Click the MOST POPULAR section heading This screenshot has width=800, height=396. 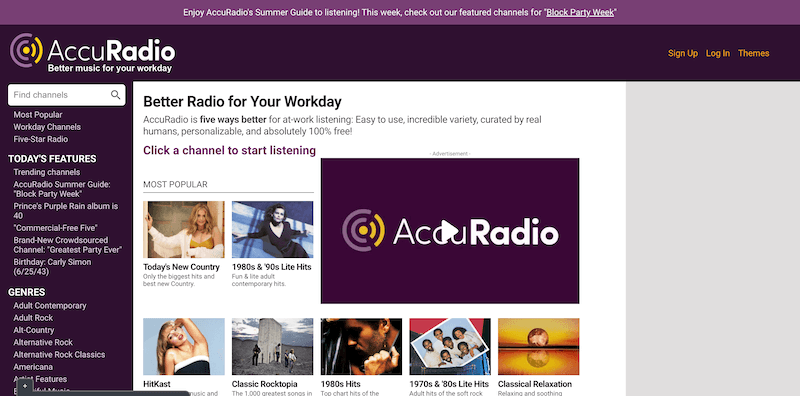point(176,184)
